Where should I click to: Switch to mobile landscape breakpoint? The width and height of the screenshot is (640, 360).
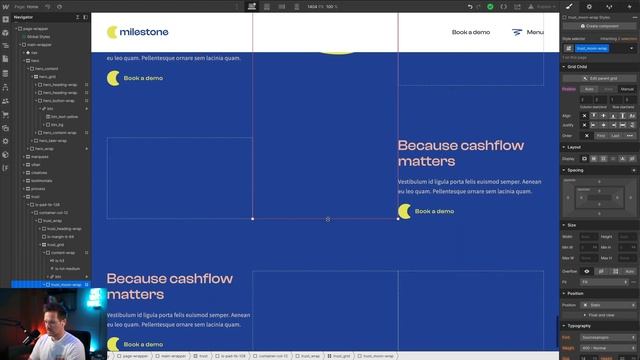(x=282, y=7)
